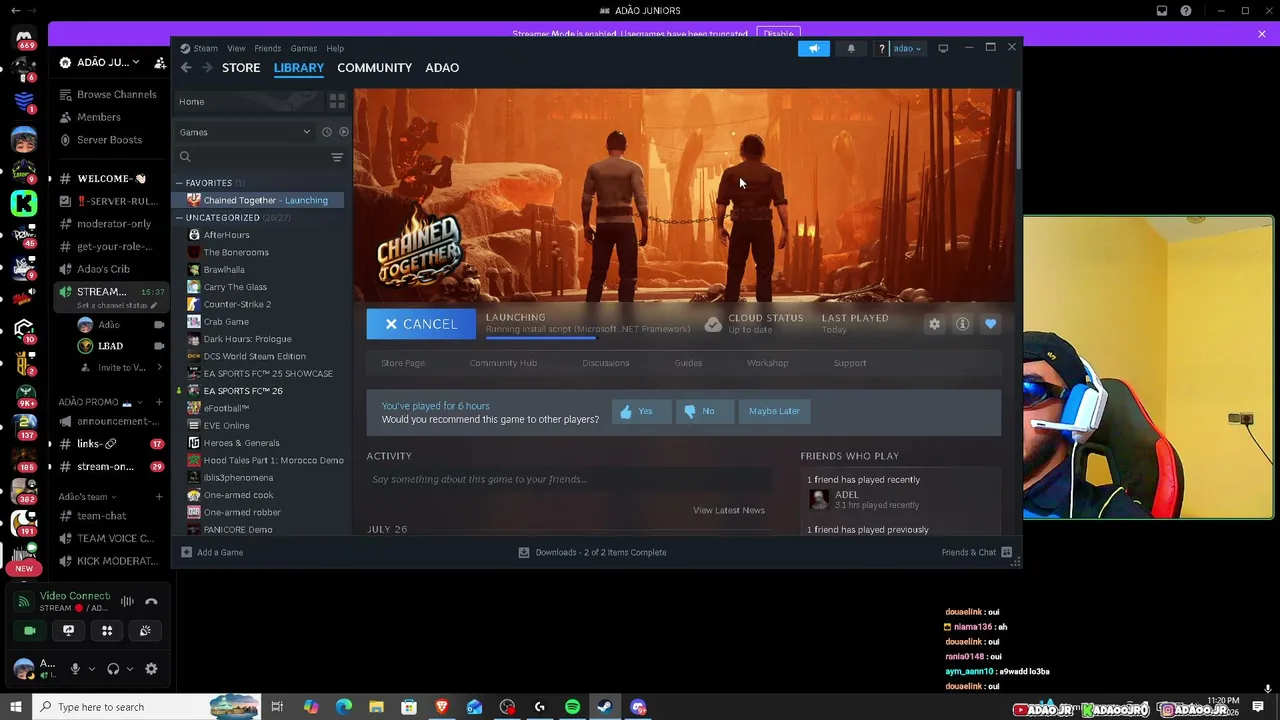Select Brawlhalla in the games list
This screenshot has width=1280, height=720.
point(224,270)
